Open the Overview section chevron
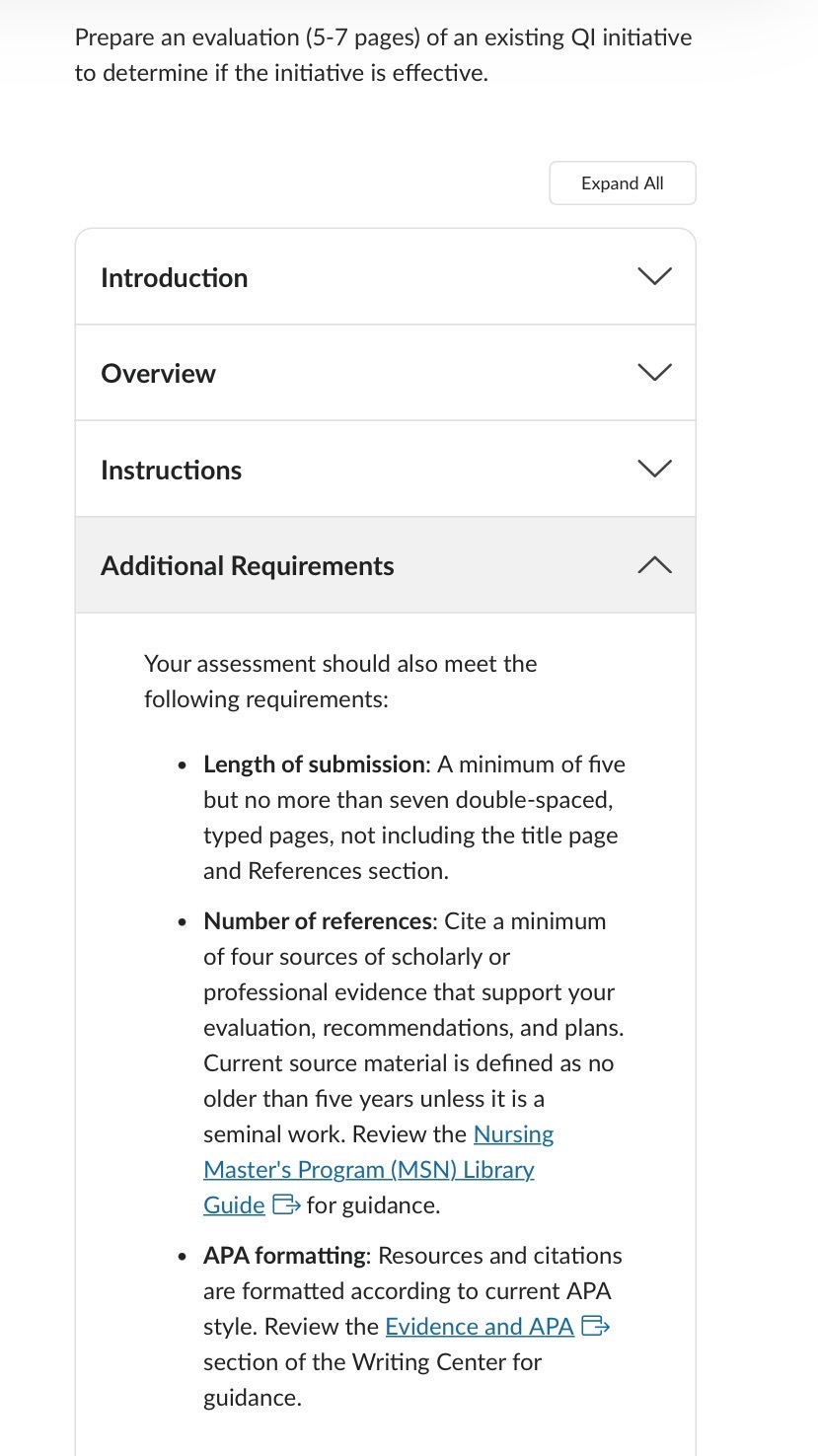818x1456 pixels. pyautogui.click(x=654, y=372)
